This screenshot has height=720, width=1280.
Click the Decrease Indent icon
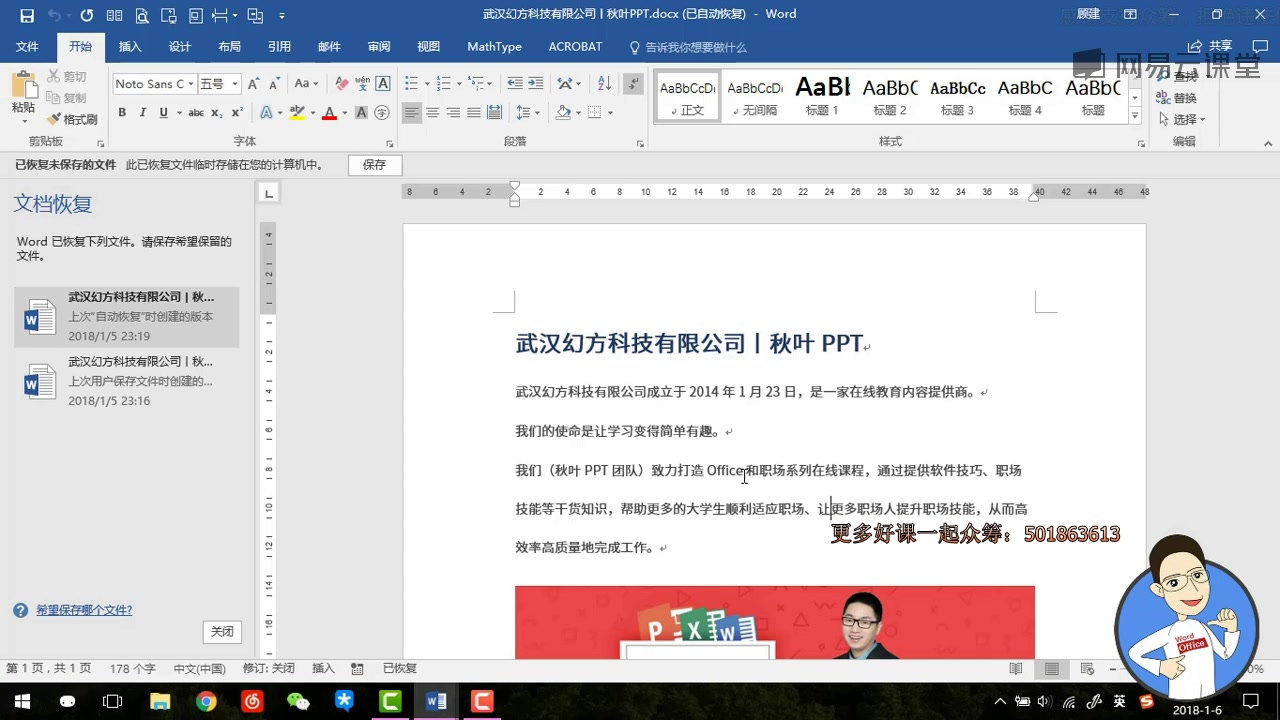coord(515,84)
